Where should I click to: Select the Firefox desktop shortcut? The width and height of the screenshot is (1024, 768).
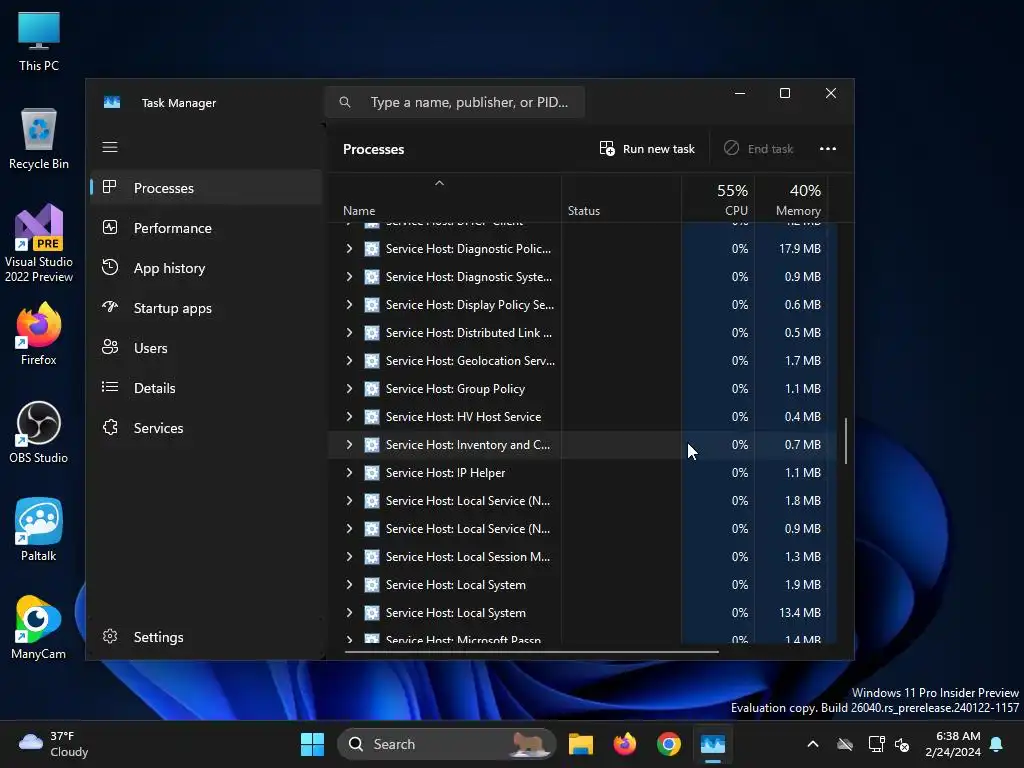coord(39,334)
